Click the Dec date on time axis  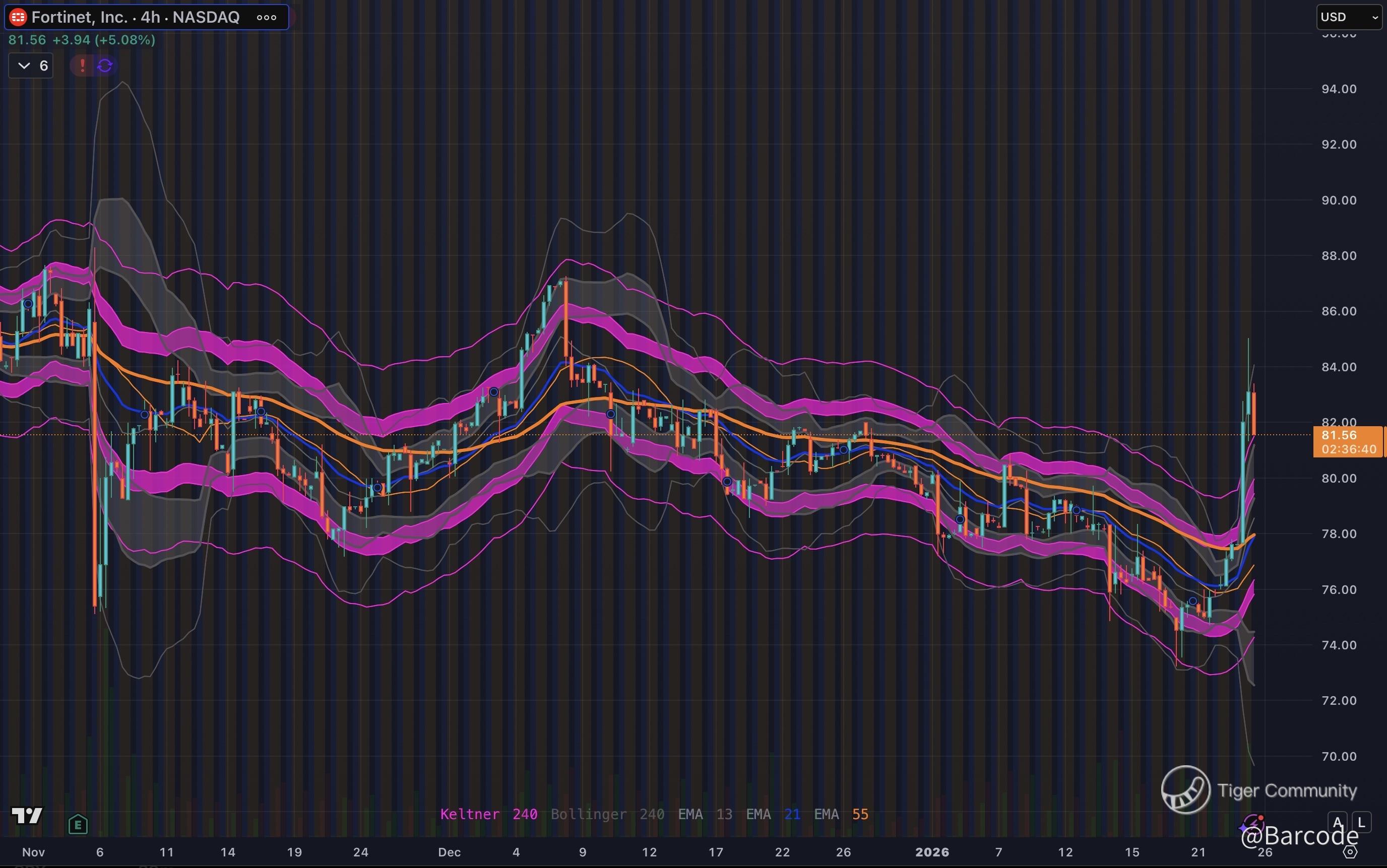click(449, 852)
